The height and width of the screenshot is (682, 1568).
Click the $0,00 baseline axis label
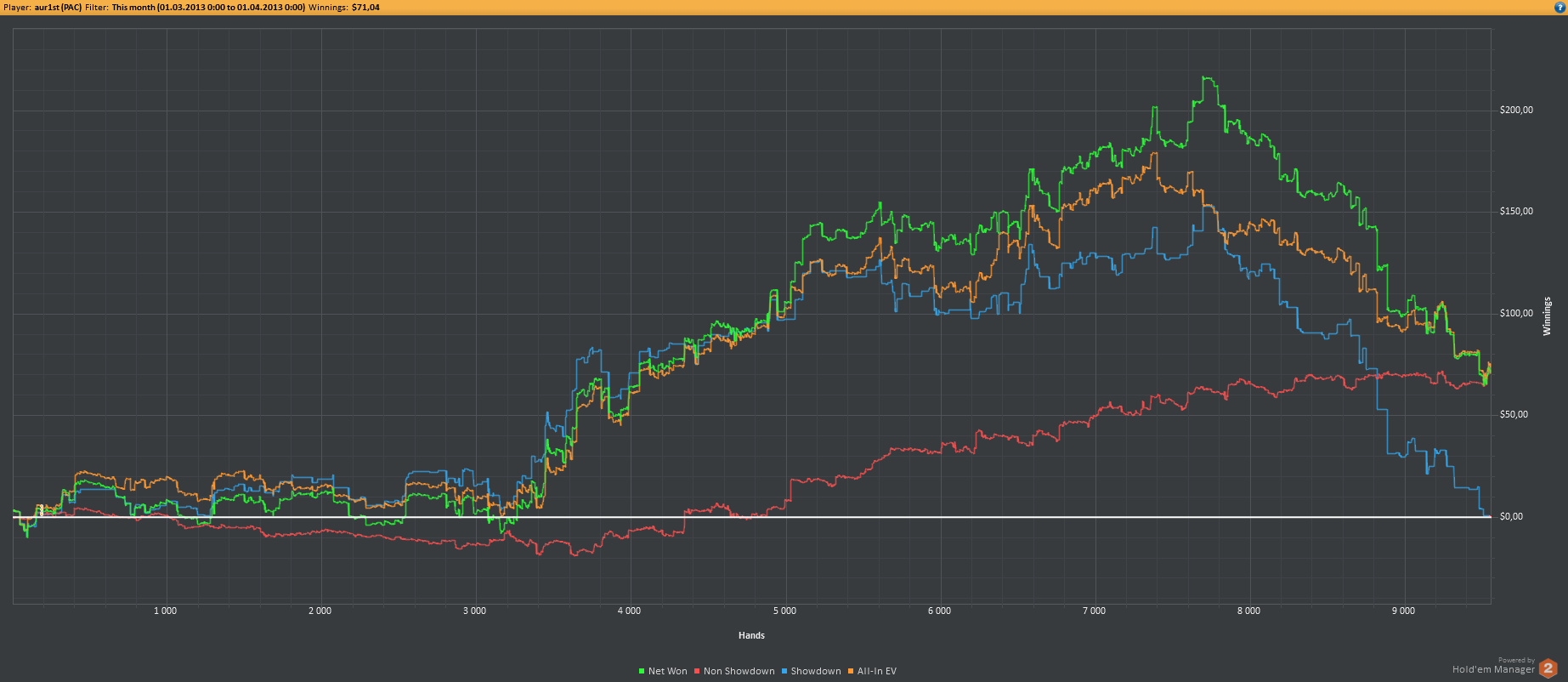(1511, 517)
